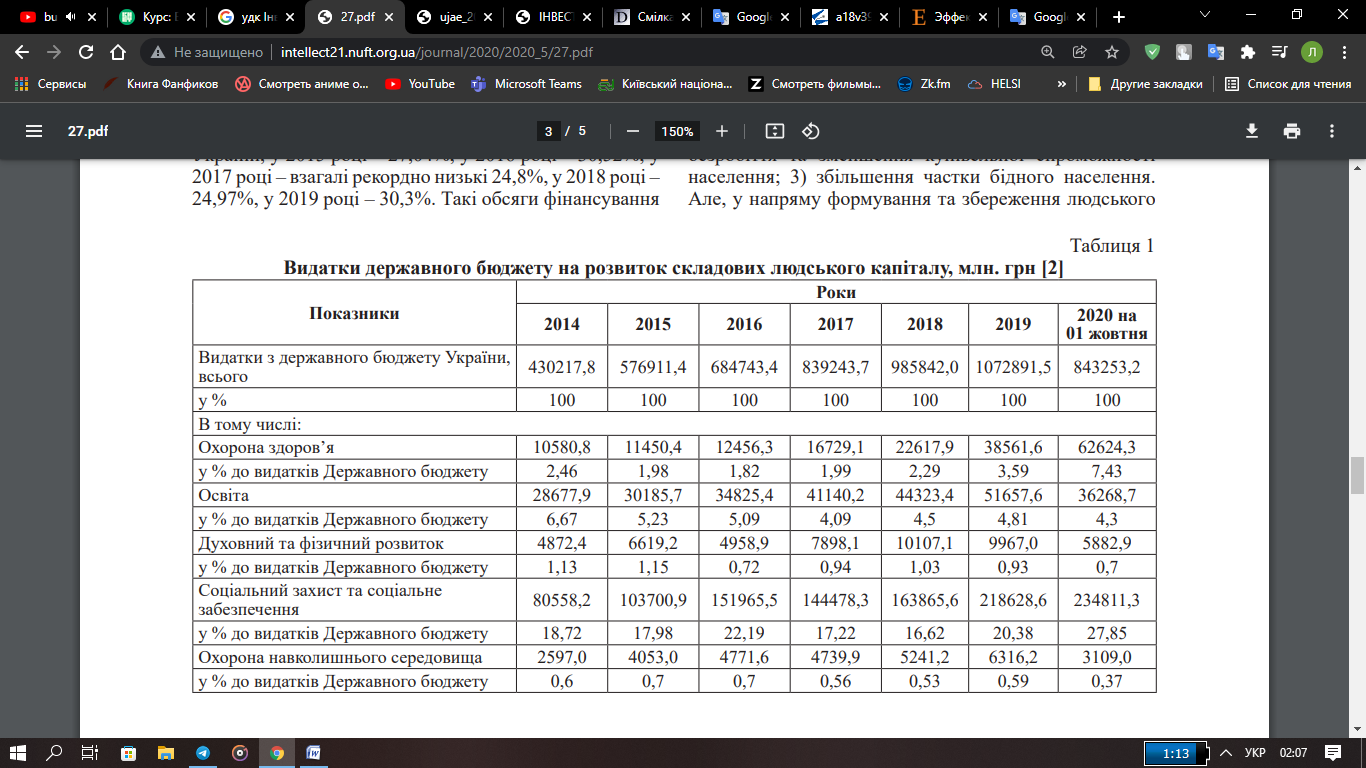Open the Google Translate extension icon
This screenshot has height=768, width=1366.
(1216, 52)
